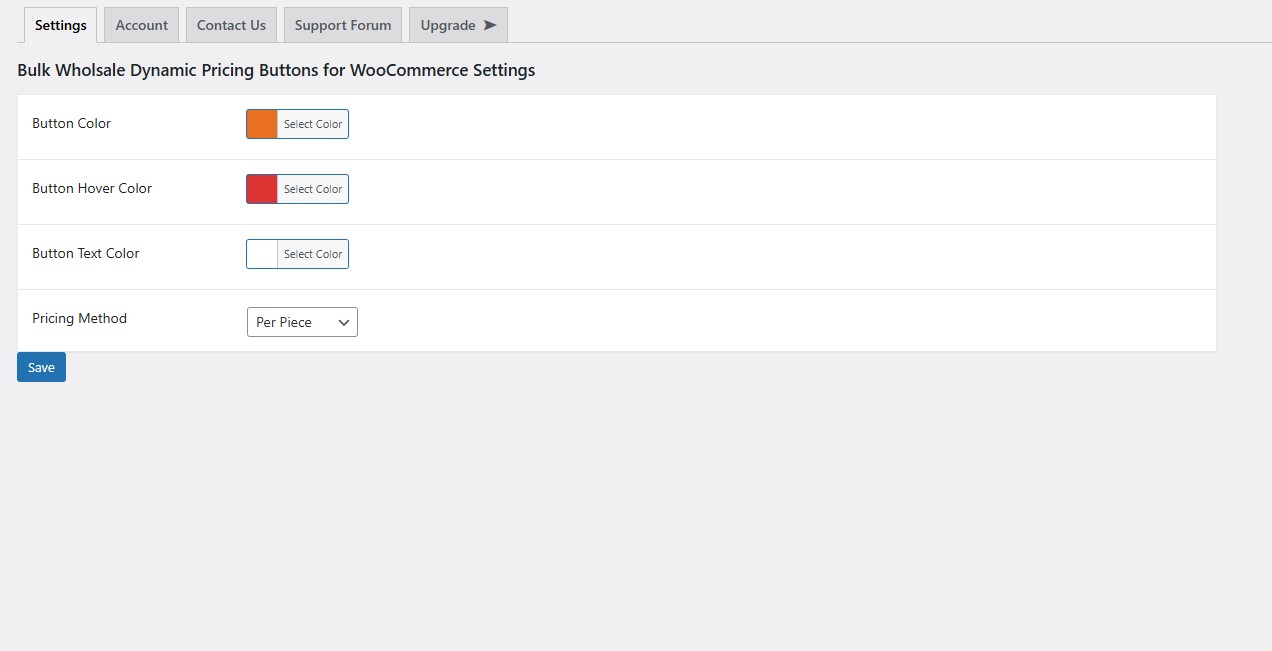
Task: Open the Pricing Method dropdown
Action: [x=302, y=322]
